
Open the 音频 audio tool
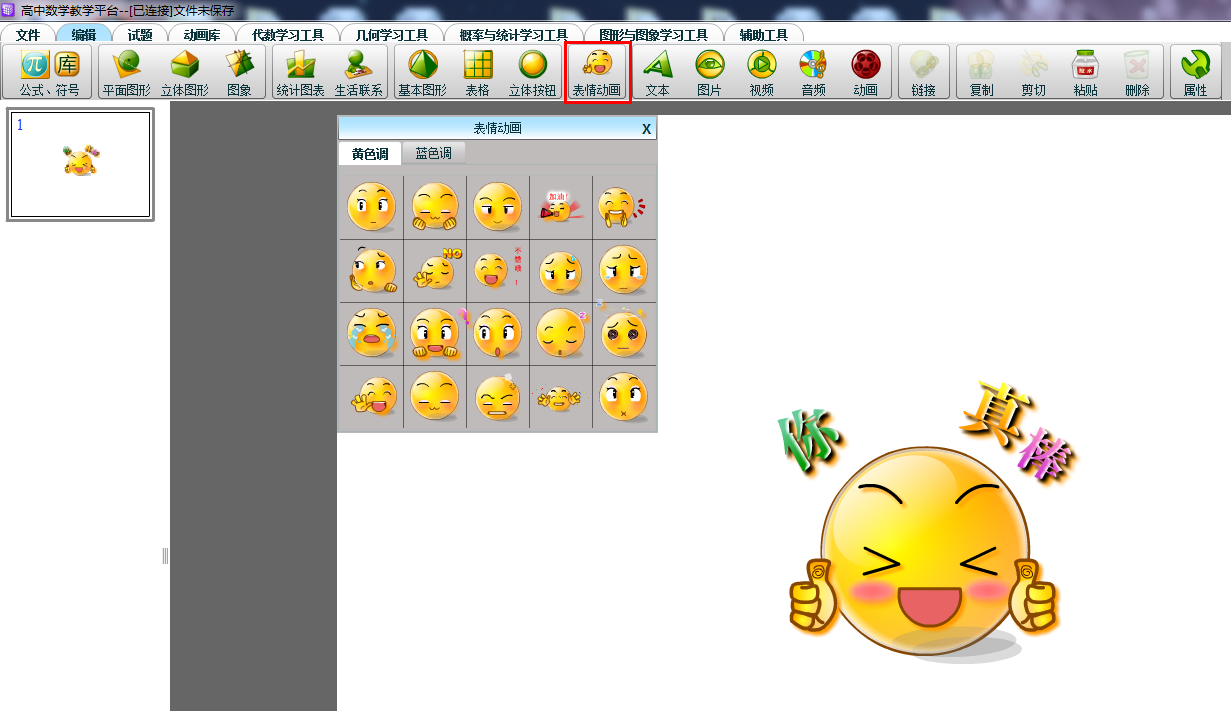point(813,72)
